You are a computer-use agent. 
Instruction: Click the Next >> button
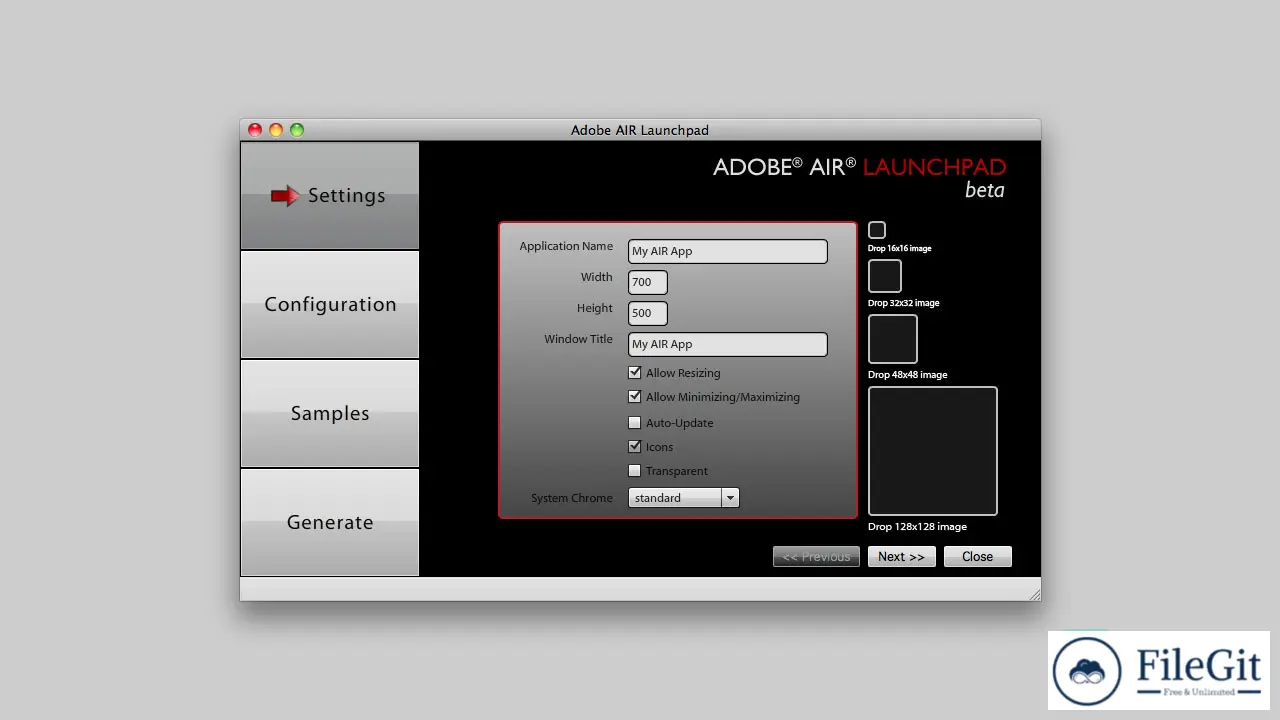pyautogui.click(x=901, y=556)
